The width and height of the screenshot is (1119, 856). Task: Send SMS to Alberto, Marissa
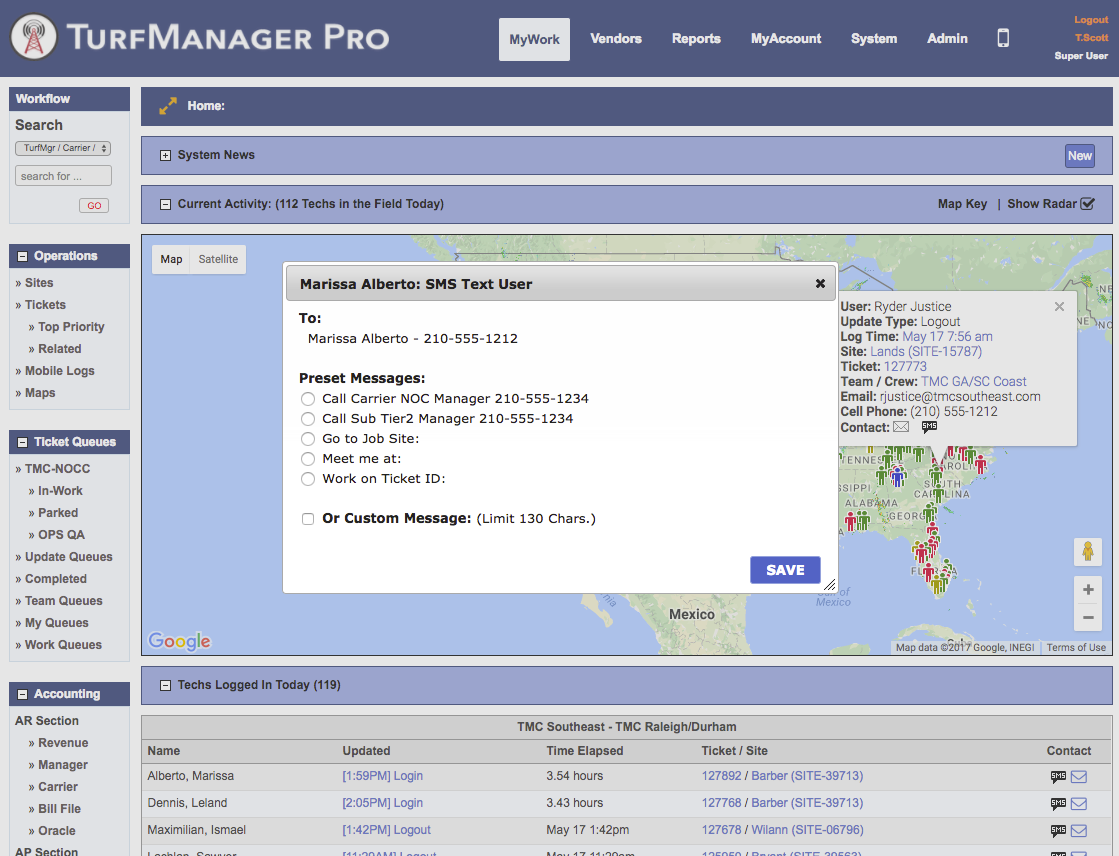pyautogui.click(x=1058, y=777)
